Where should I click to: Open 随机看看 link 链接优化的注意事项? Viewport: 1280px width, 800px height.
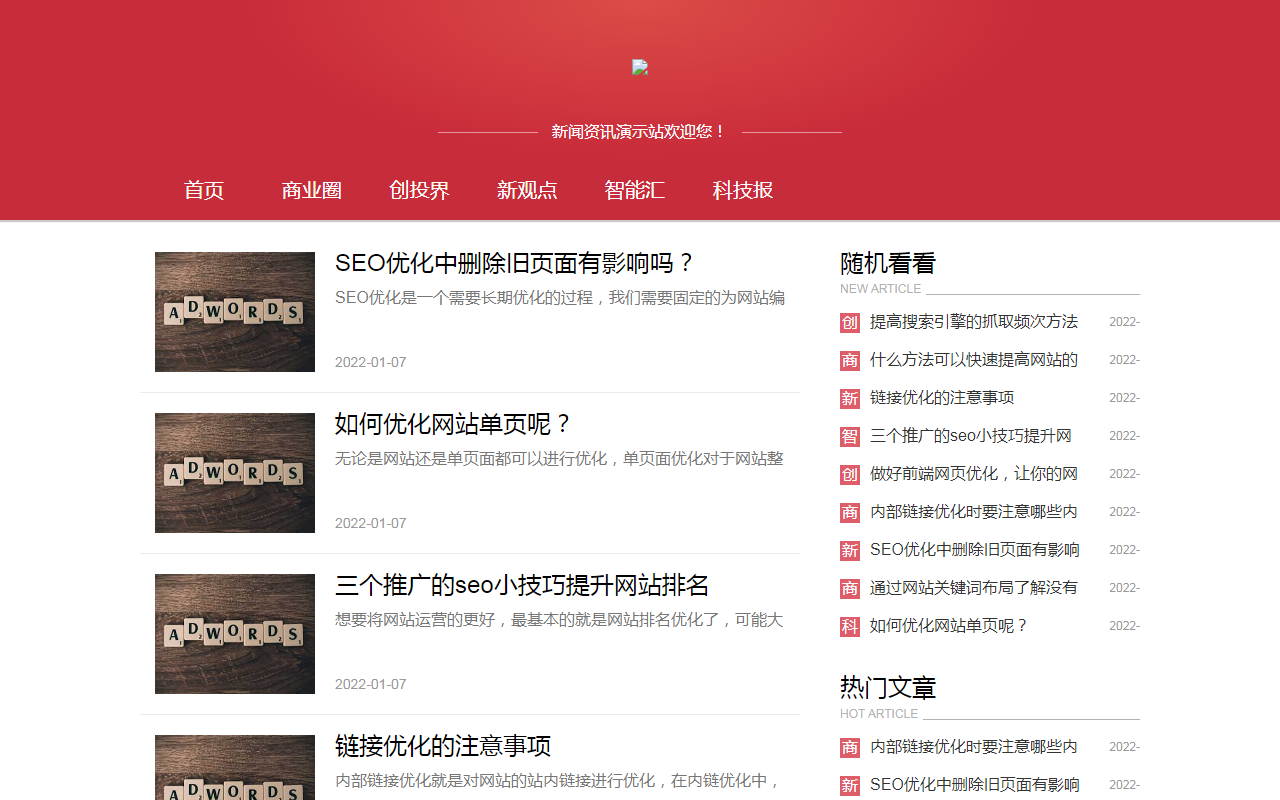click(x=942, y=398)
